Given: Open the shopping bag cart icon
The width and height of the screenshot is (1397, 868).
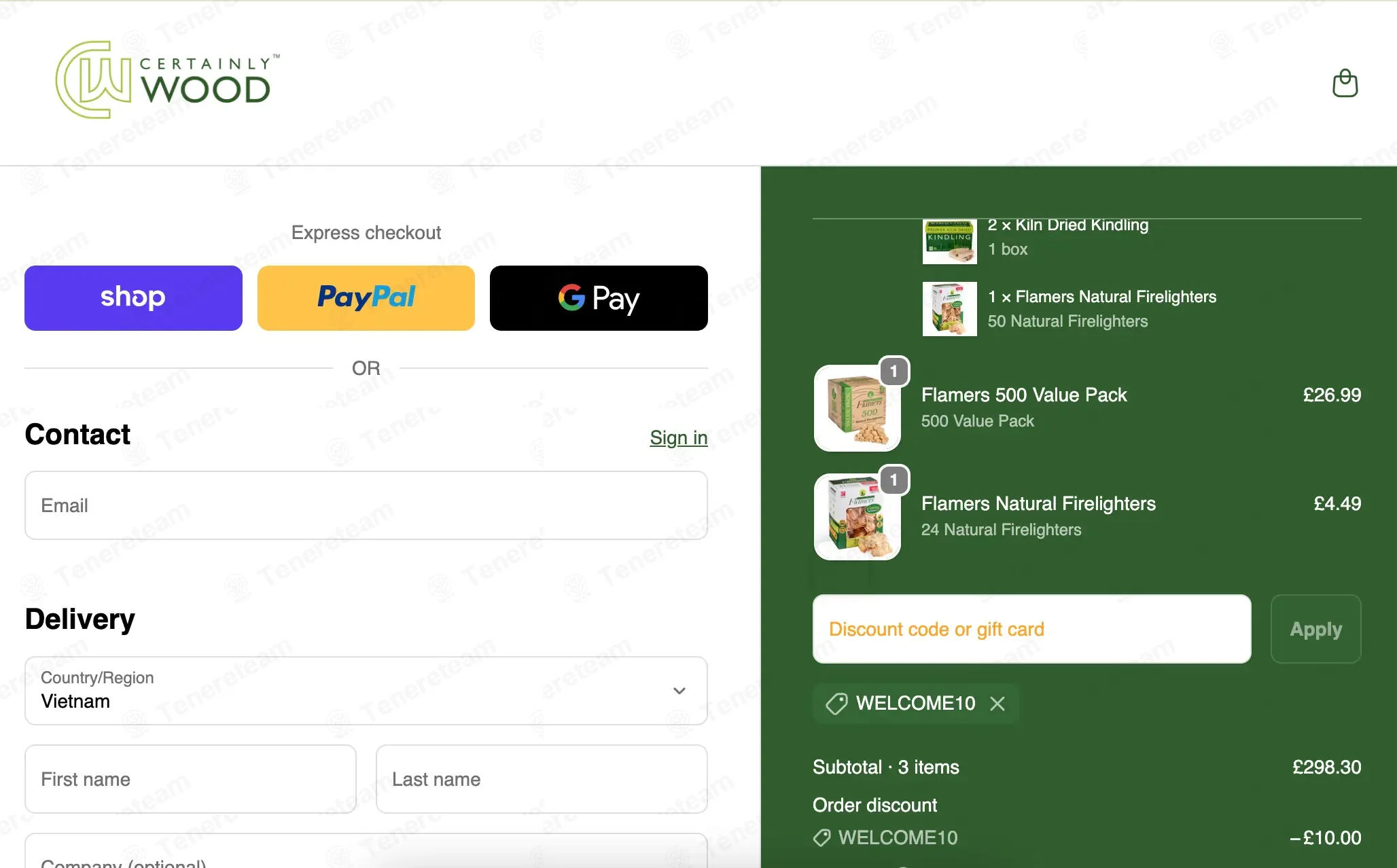Looking at the screenshot, I should pos(1345,84).
